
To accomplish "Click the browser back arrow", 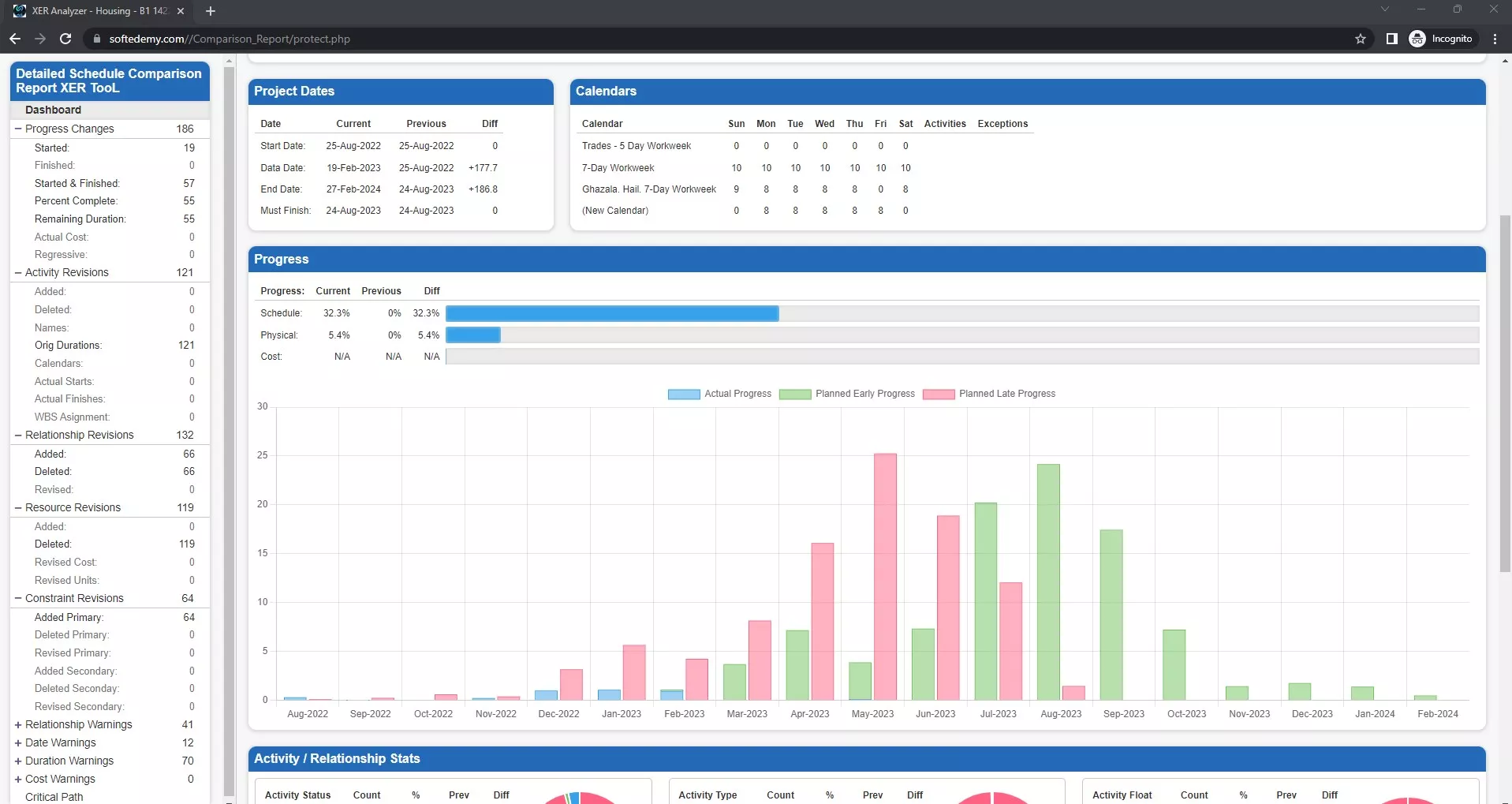I will pos(14,39).
